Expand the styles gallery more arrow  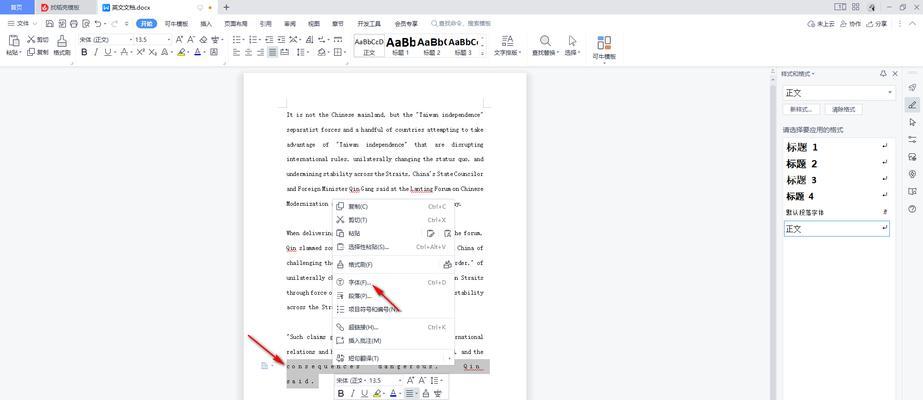(484, 52)
